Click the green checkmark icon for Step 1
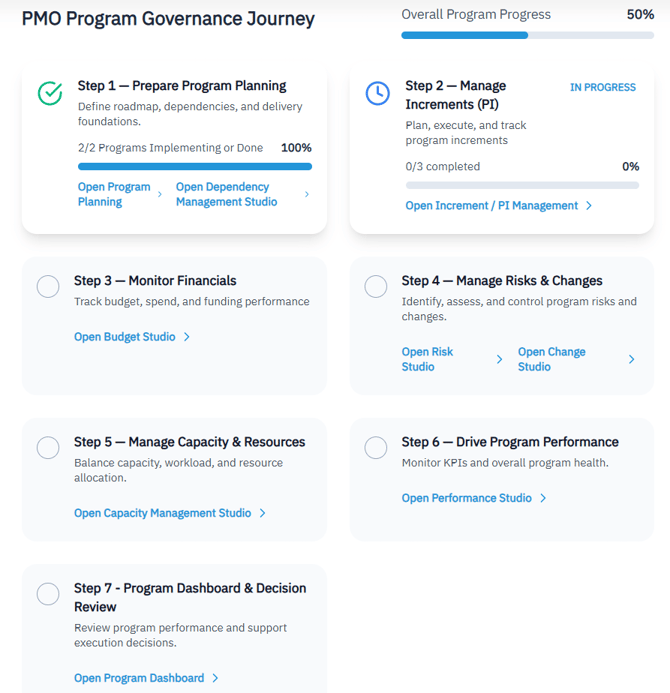Image resolution: width=670 pixels, height=693 pixels. pyautogui.click(x=50, y=93)
